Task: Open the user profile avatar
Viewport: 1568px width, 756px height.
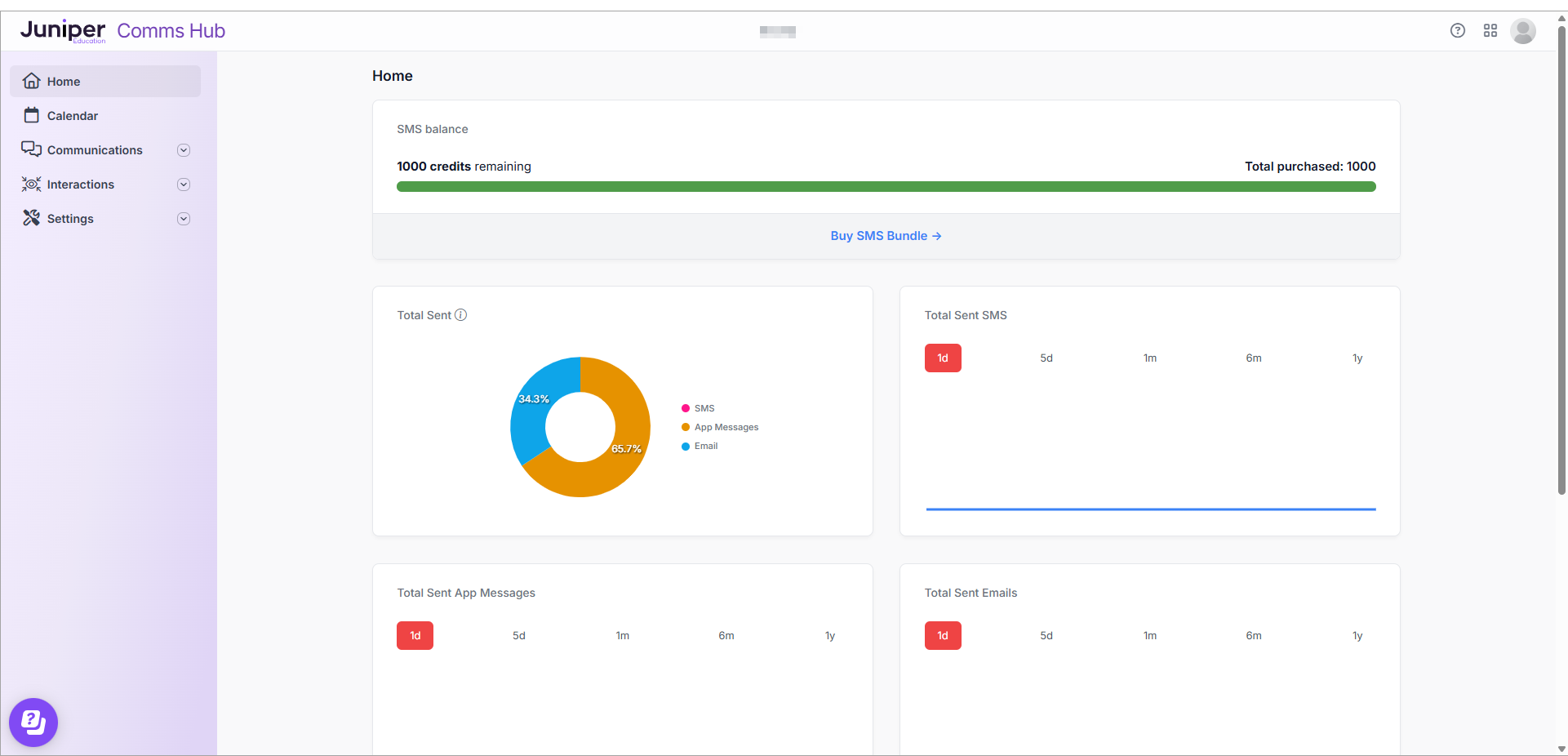Action: point(1524,30)
